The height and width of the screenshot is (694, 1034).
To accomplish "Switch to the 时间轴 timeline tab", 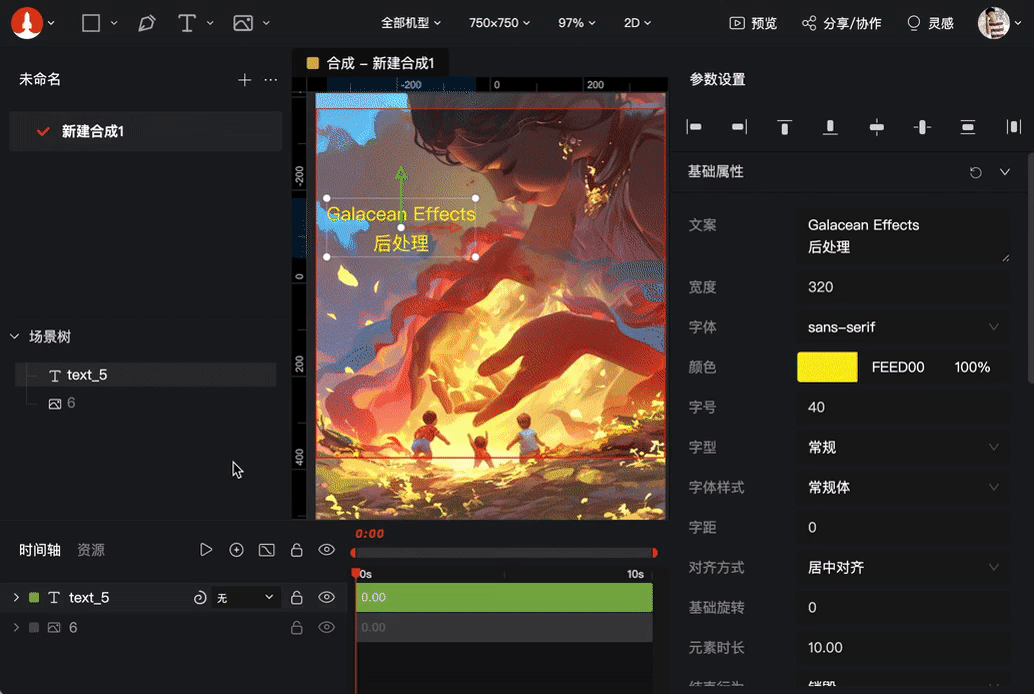I will (40, 550).
